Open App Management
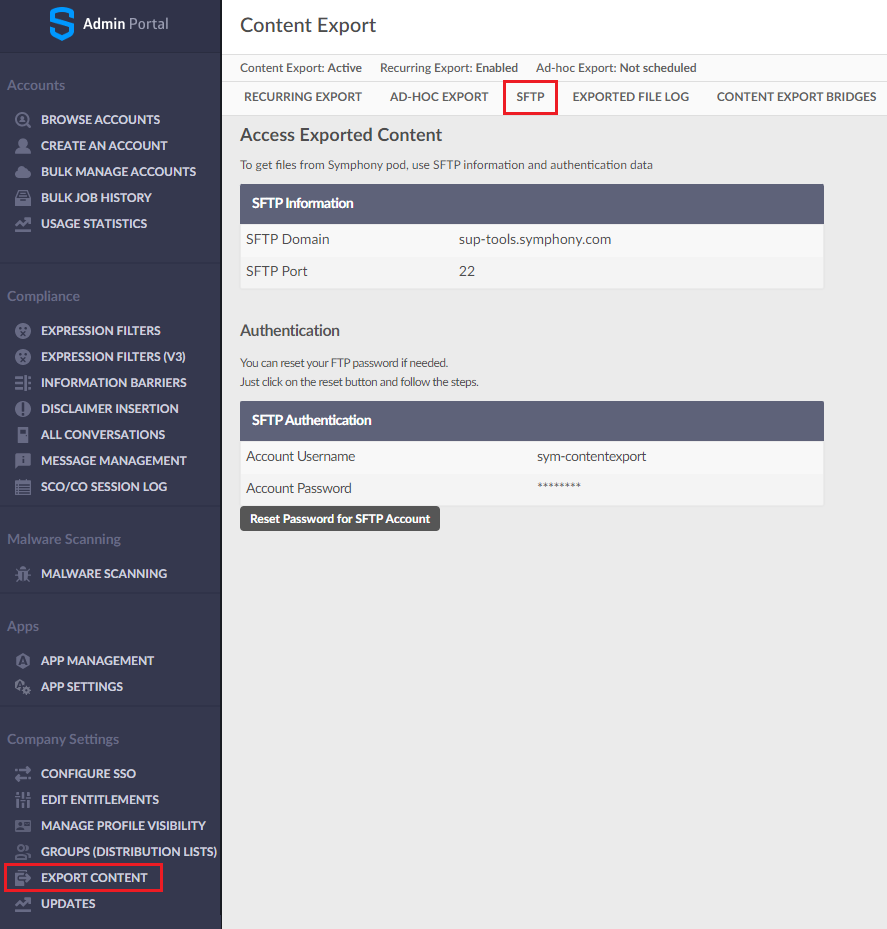 pos(97,661)
